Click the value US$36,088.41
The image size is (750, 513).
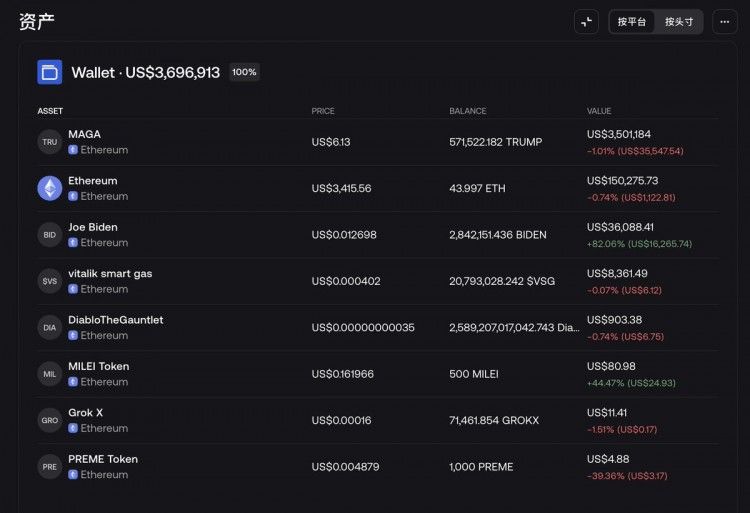620,227
